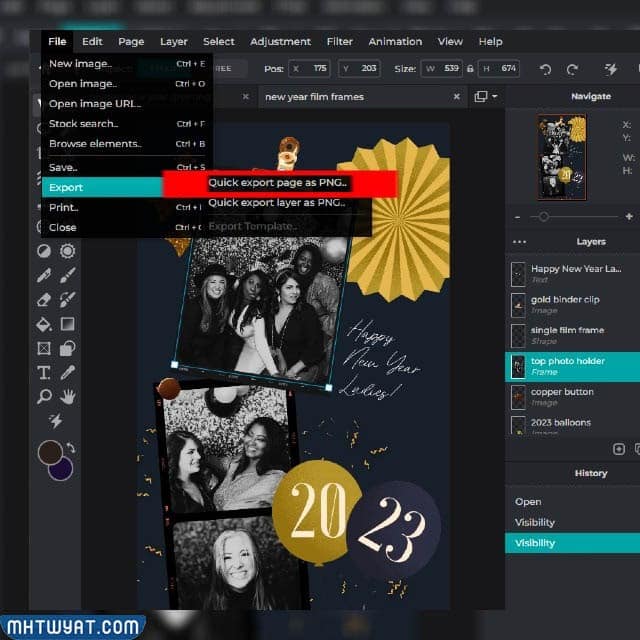Screen dimensions: 640x640
Task: Select Quick export layer as PNG
Action: (277, 203)
